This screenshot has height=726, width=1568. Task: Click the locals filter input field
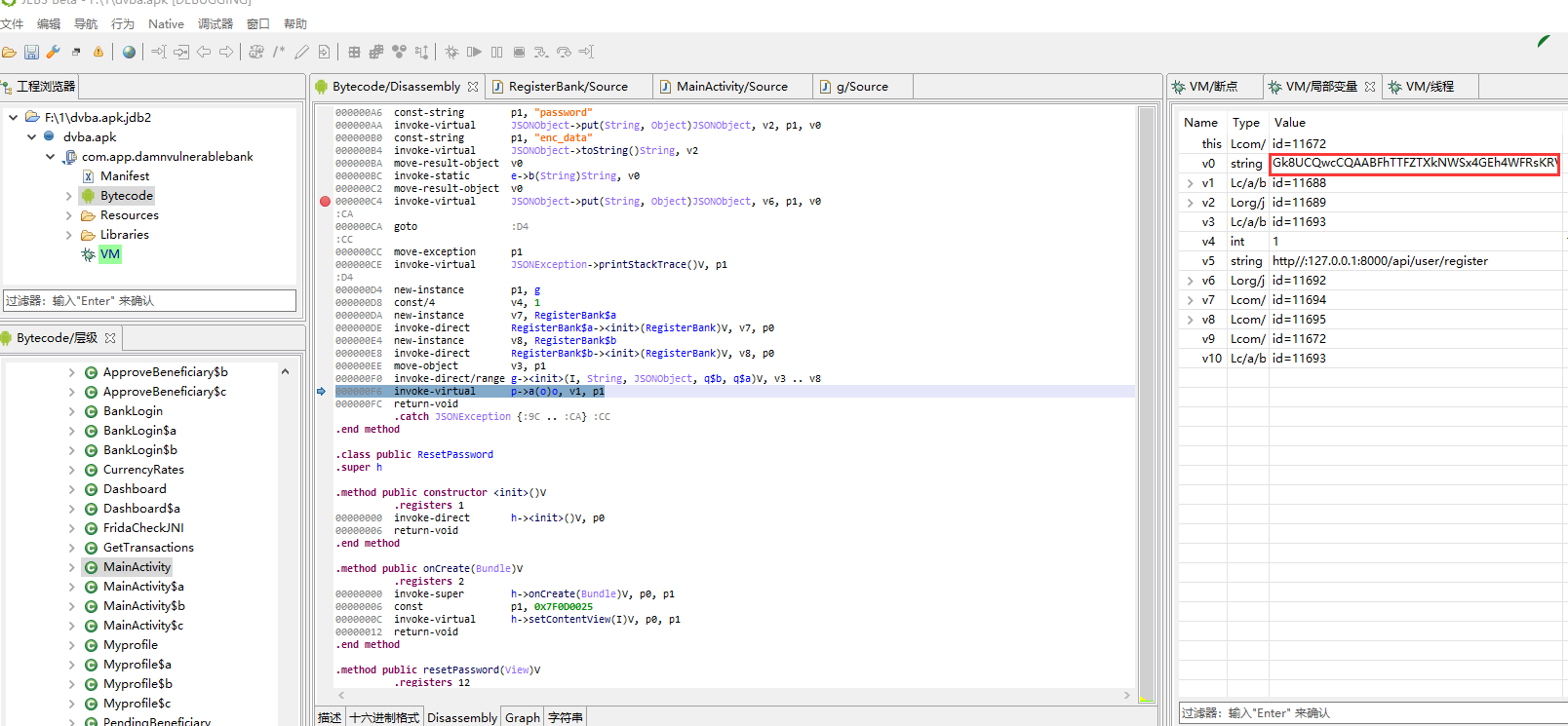(x=1373, y=713)
